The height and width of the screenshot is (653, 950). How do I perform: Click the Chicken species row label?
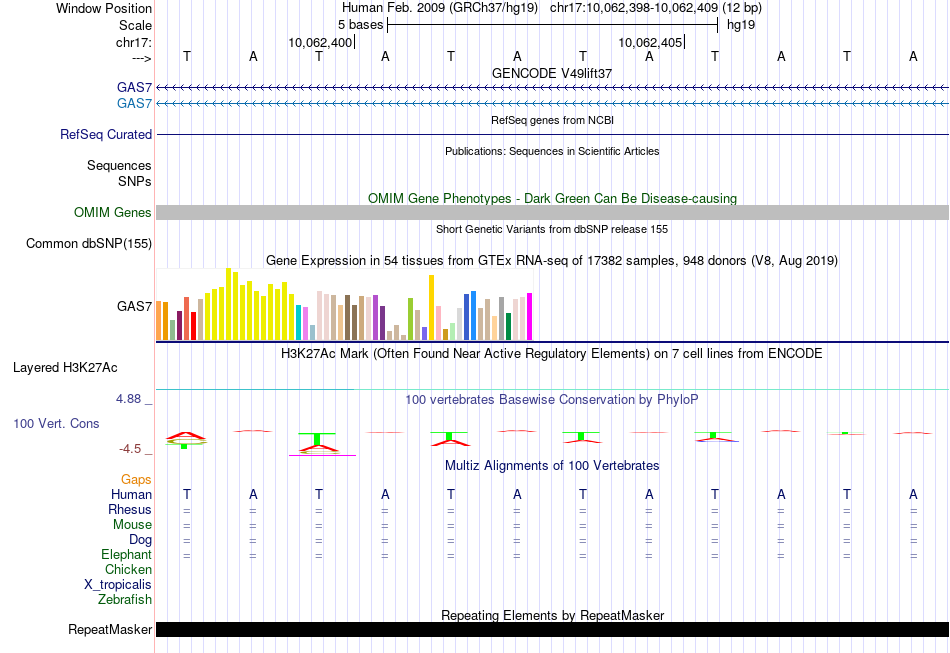(128, 569)
